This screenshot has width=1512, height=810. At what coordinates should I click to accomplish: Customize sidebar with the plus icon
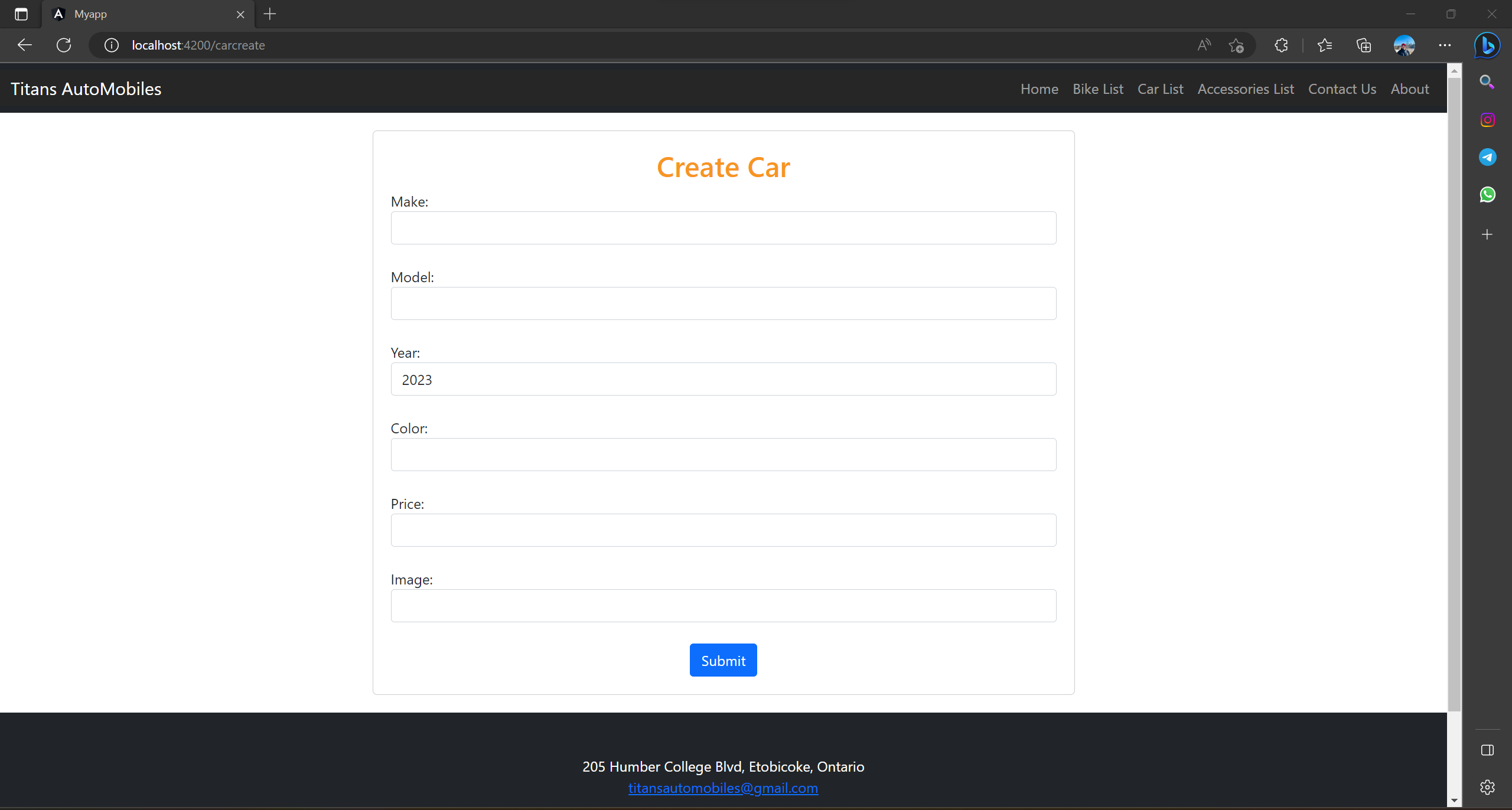click(1487, 234)
